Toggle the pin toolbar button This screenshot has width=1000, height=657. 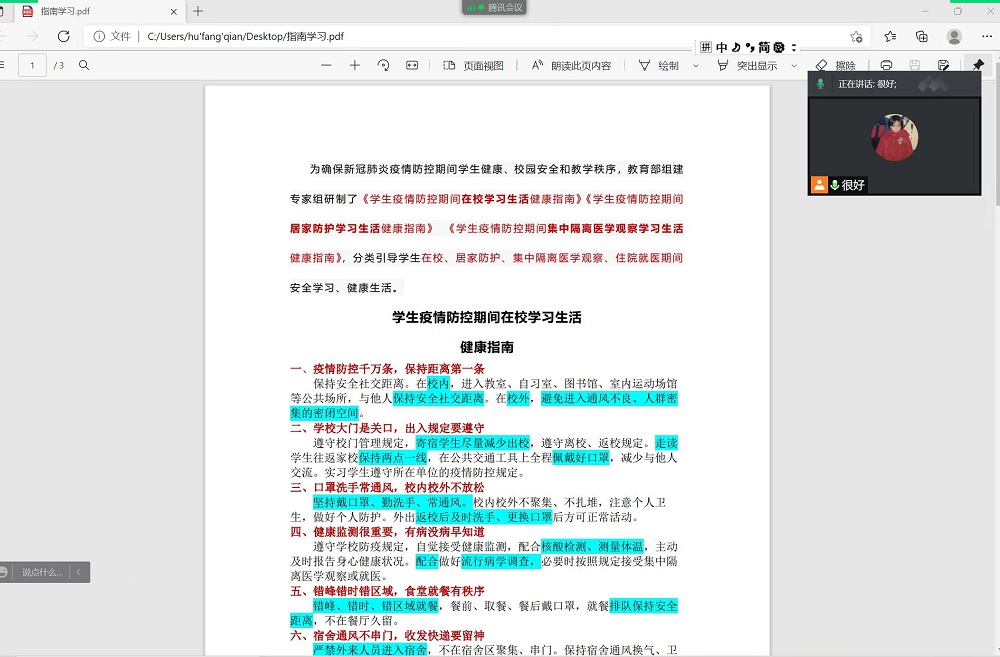(x=977, y=65)
